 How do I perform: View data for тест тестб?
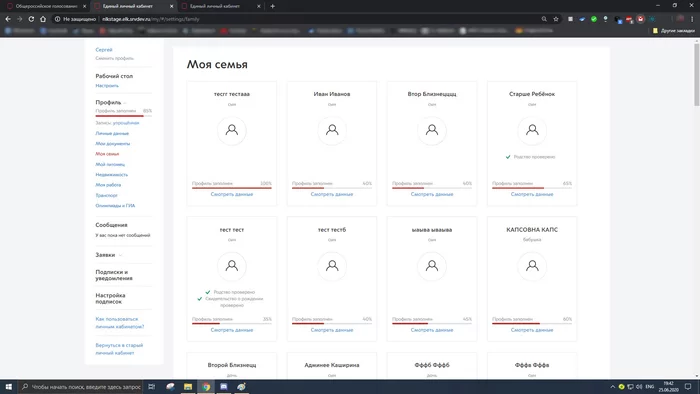(x=332, y=330)
